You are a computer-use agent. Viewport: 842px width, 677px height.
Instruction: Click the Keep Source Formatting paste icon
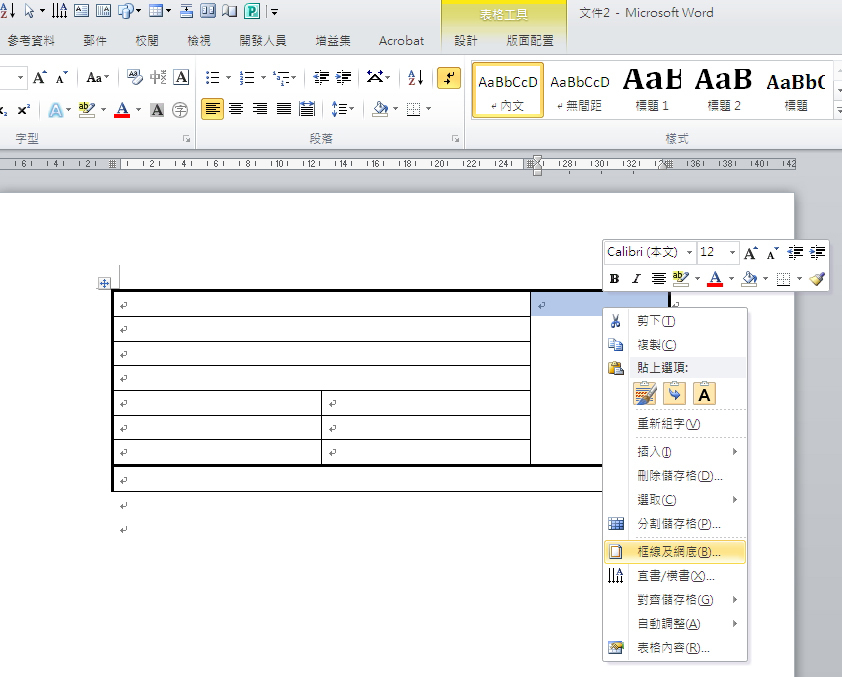tap(645, 394)
